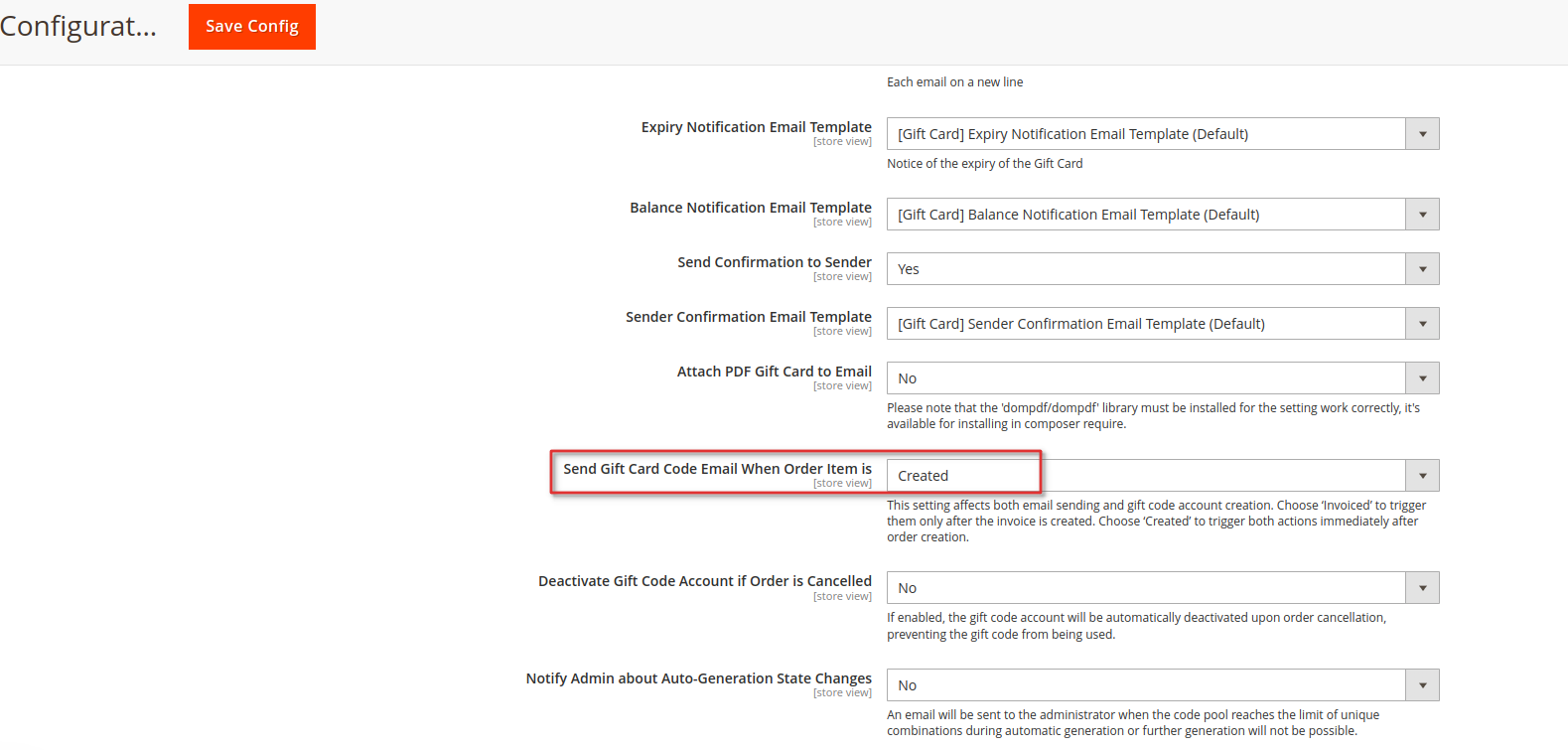
Task: Click 'Deactivate Gift Code Account if Order is Cancelled' label
Action: [705, 581]
